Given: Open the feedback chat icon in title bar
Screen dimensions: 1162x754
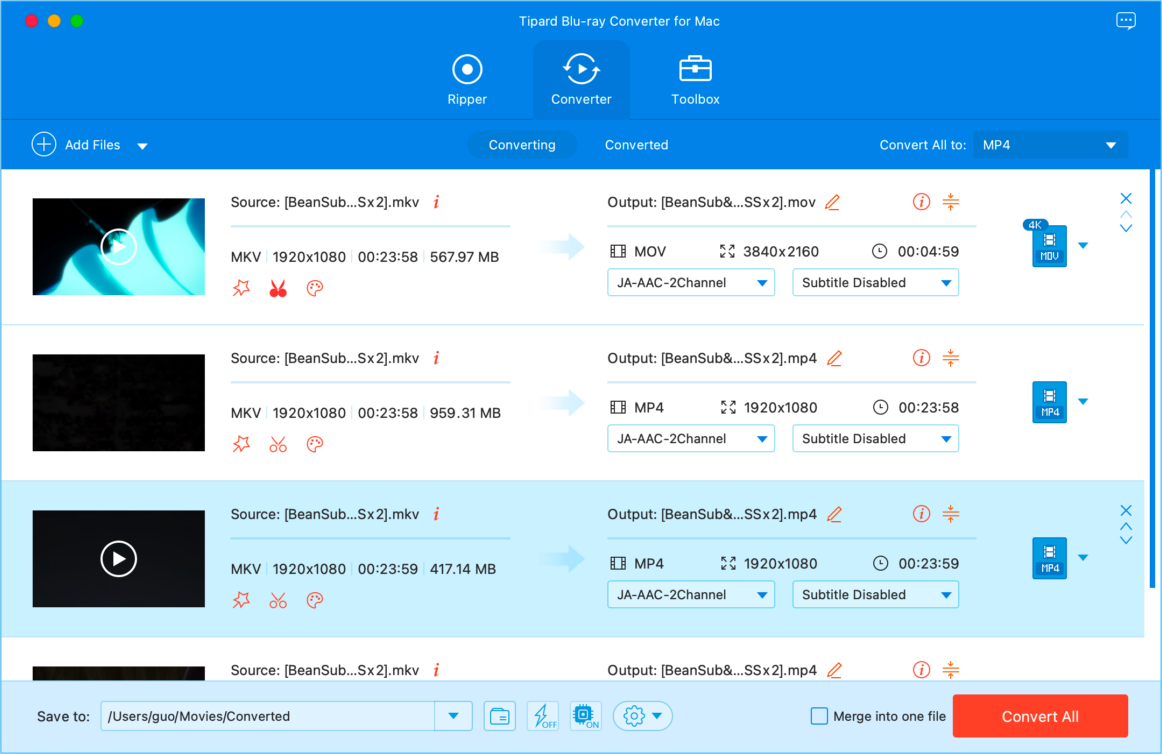Looking at the screenshot, I should [1125, 21].
